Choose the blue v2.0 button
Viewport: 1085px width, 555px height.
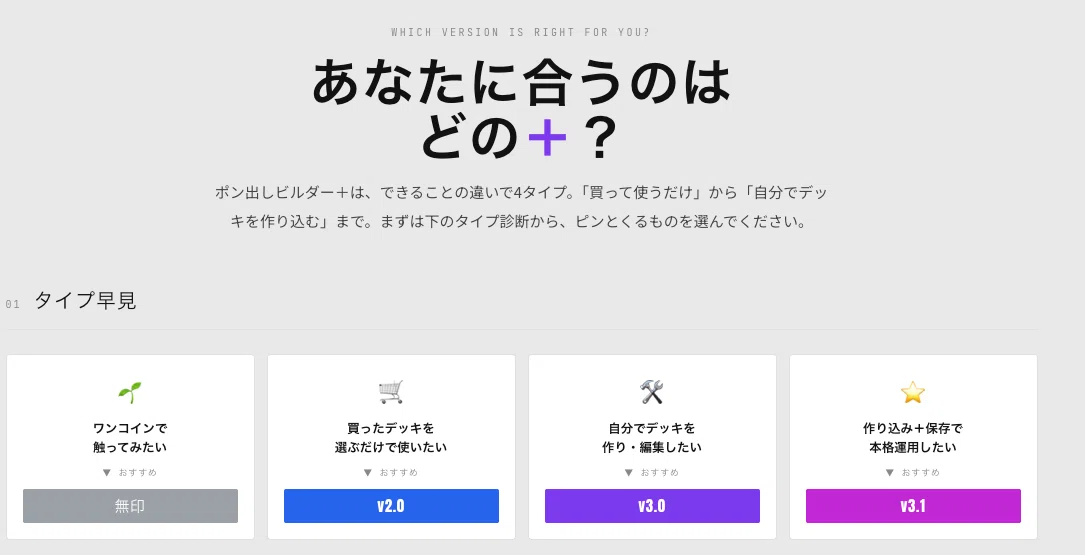391,506
